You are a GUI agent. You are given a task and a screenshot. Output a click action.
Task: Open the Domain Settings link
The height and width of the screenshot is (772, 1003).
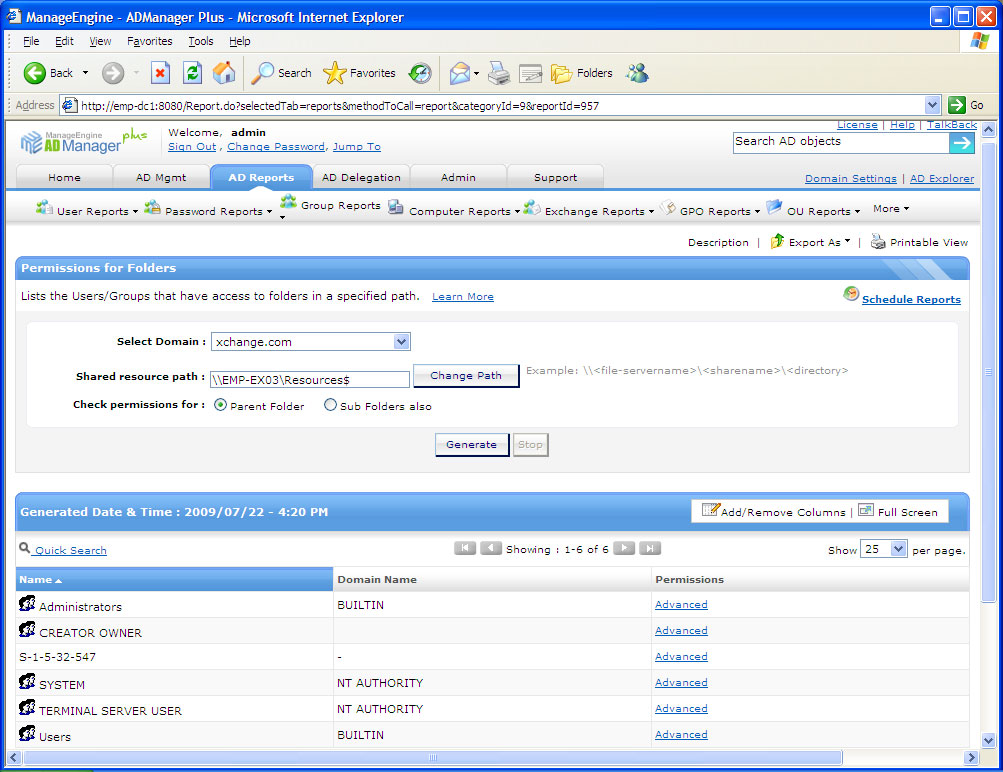(851, 178)
